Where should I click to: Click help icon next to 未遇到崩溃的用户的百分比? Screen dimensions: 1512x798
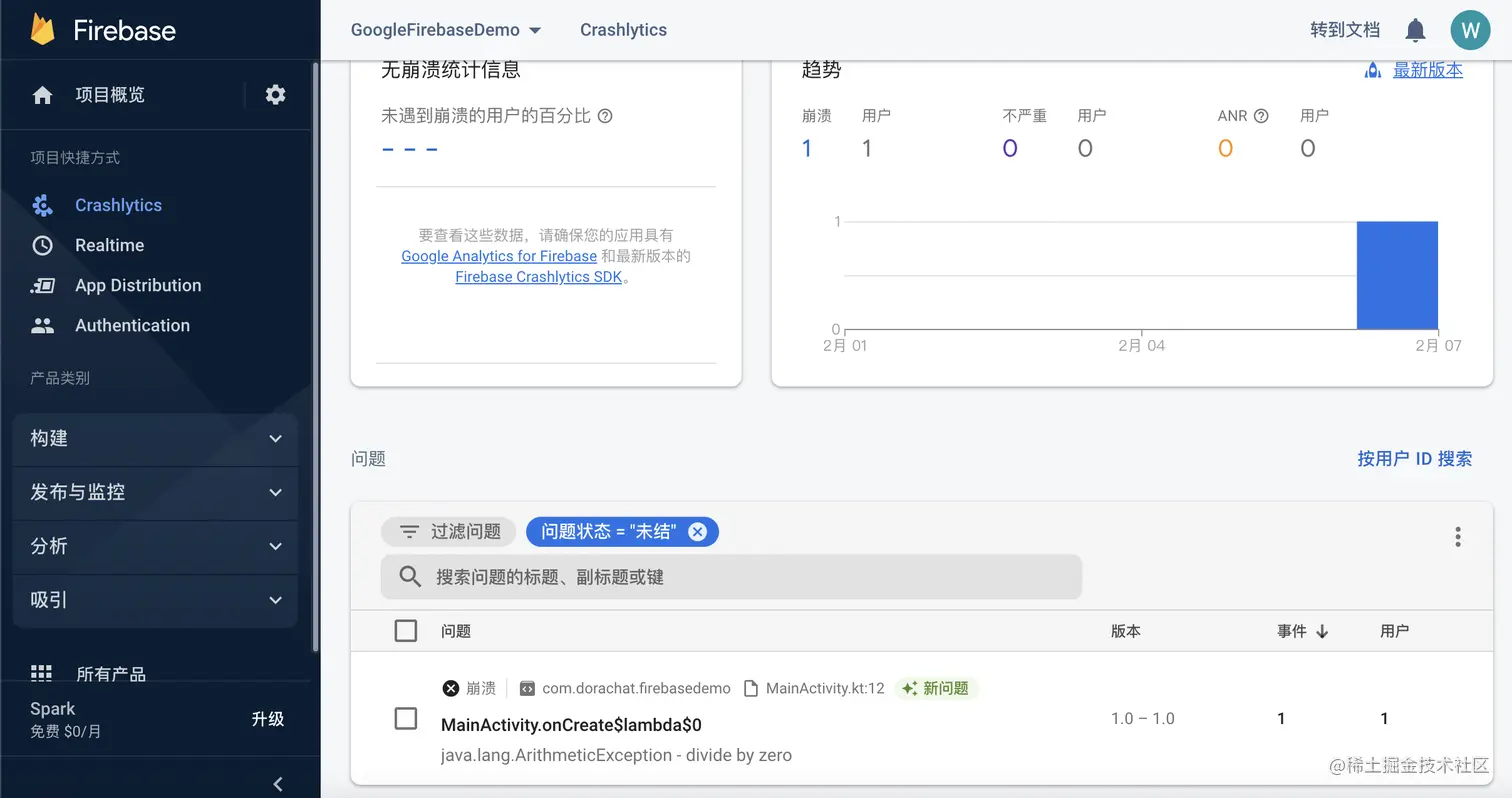coord(605,116)
